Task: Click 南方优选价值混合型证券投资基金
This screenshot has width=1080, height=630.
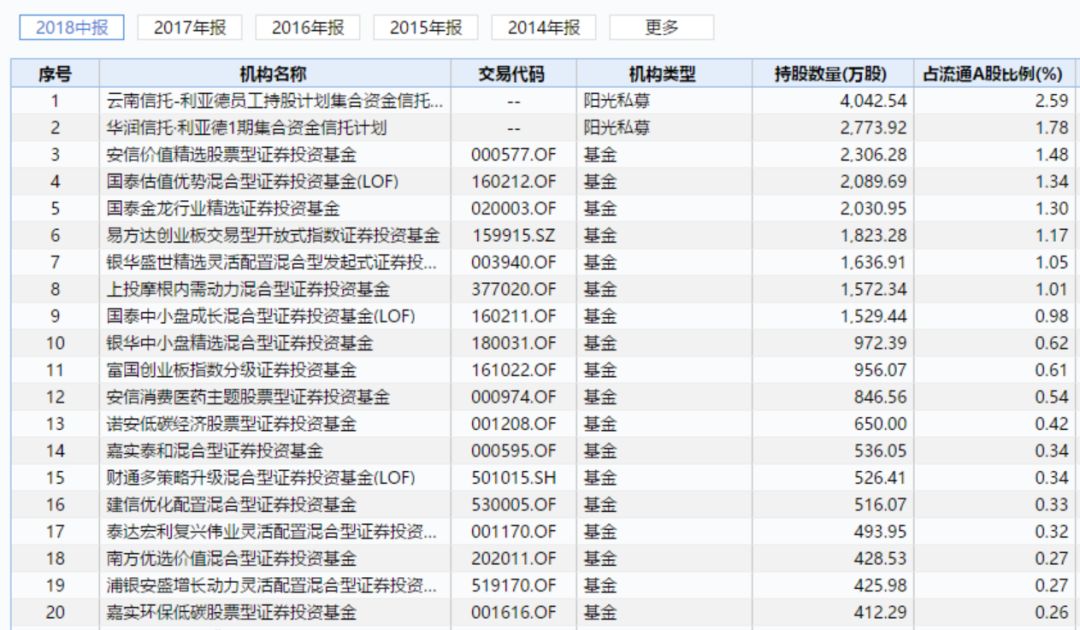Action: [231, 558]
